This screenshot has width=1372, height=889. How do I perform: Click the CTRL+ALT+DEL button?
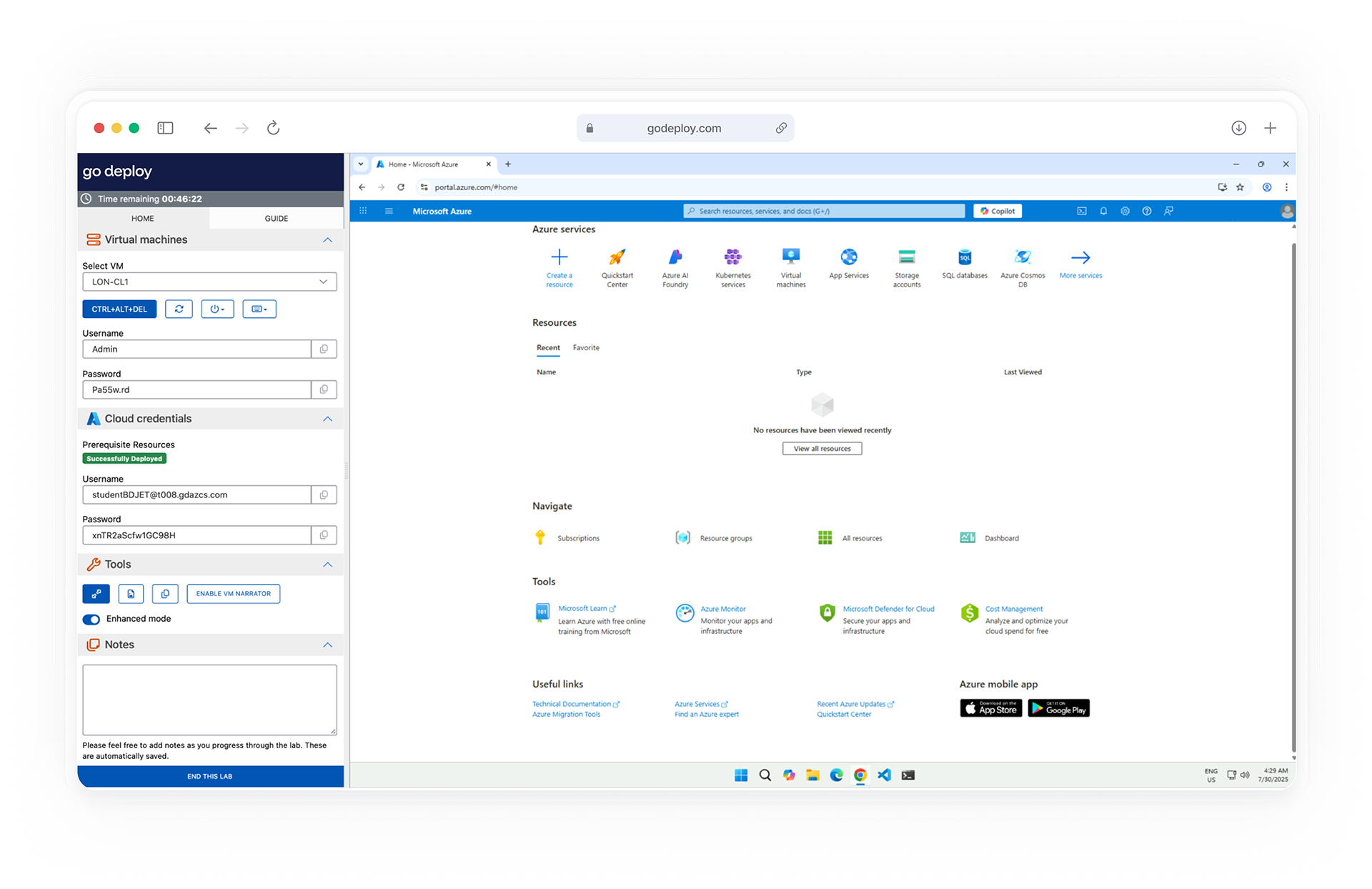[119, 309]
